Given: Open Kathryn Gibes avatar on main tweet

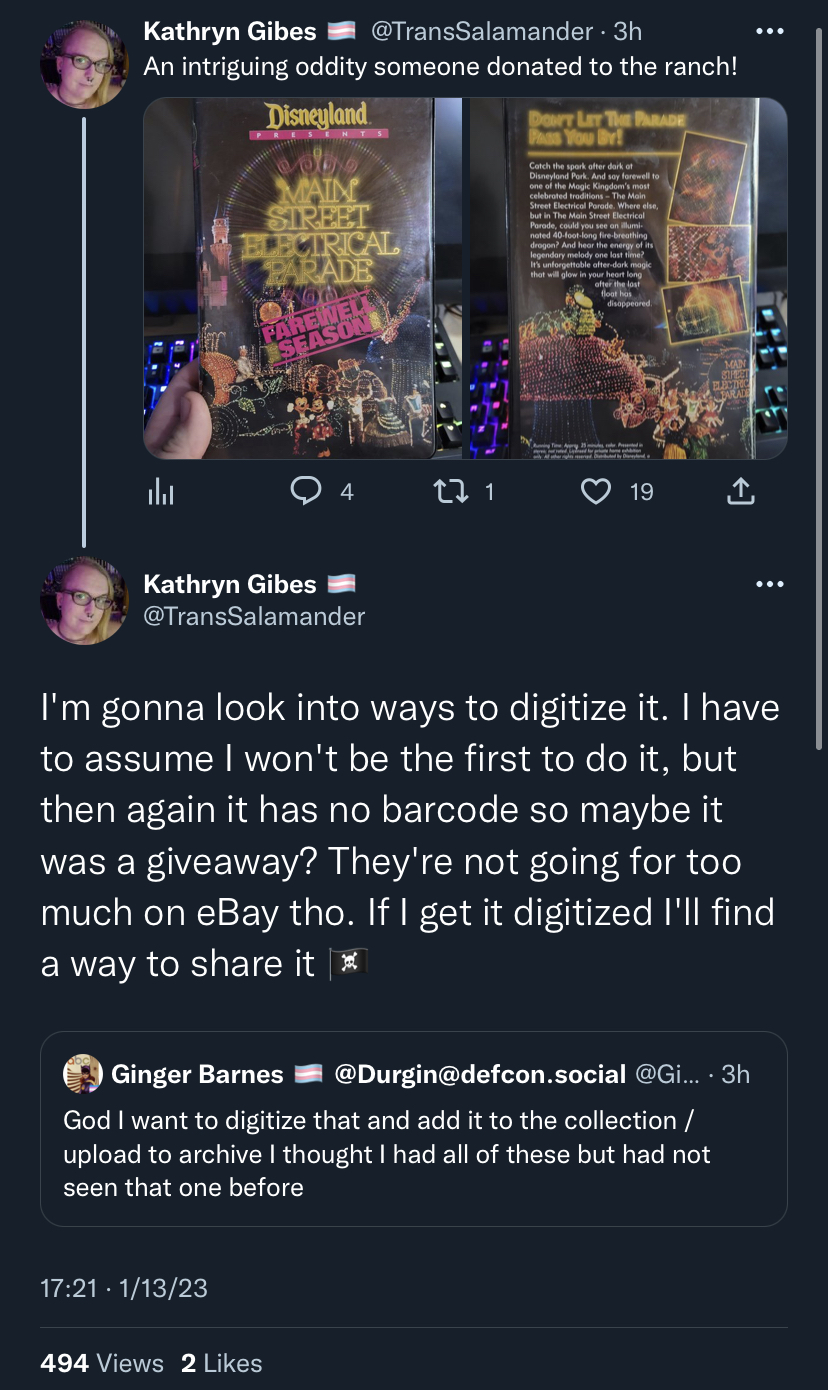Looking at the screenshot, I should [84, 600].
